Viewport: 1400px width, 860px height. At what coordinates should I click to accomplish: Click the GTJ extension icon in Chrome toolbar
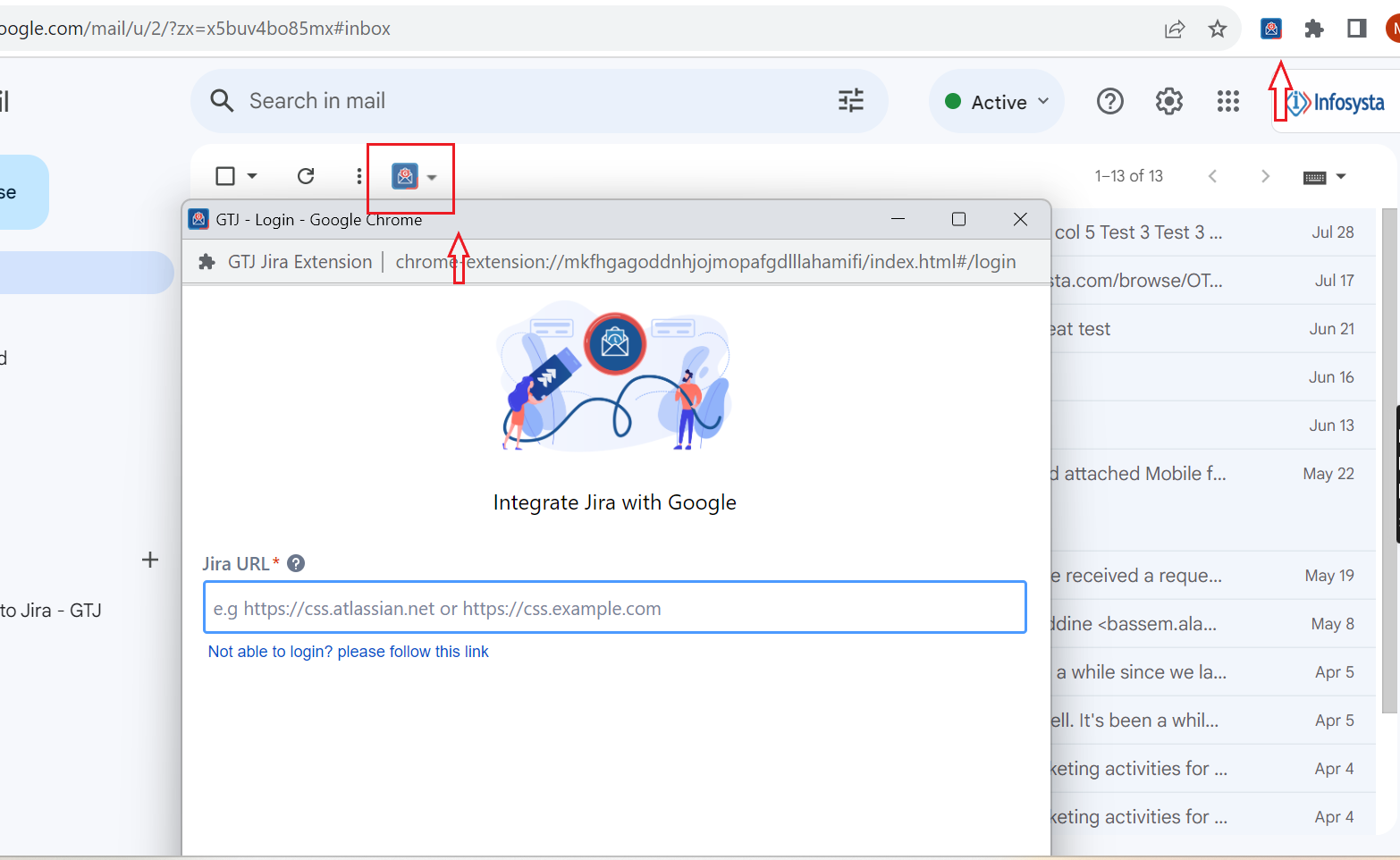(x=1270, y=29)
